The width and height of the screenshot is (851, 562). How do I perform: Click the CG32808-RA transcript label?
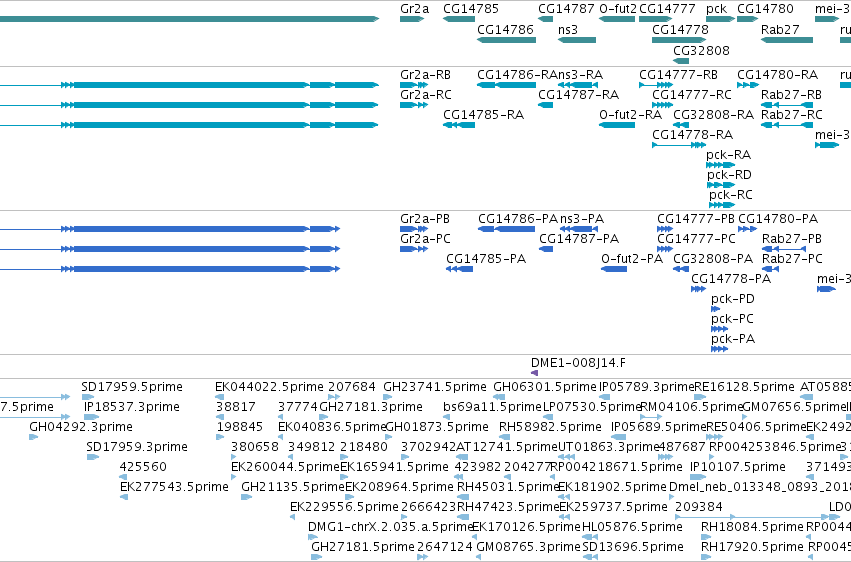pos(713,115)
